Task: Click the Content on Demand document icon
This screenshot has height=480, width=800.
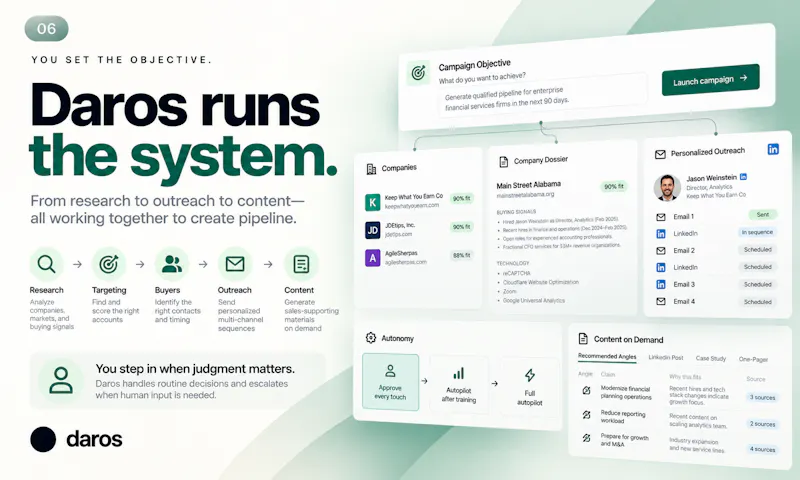Action: point(583,338)
